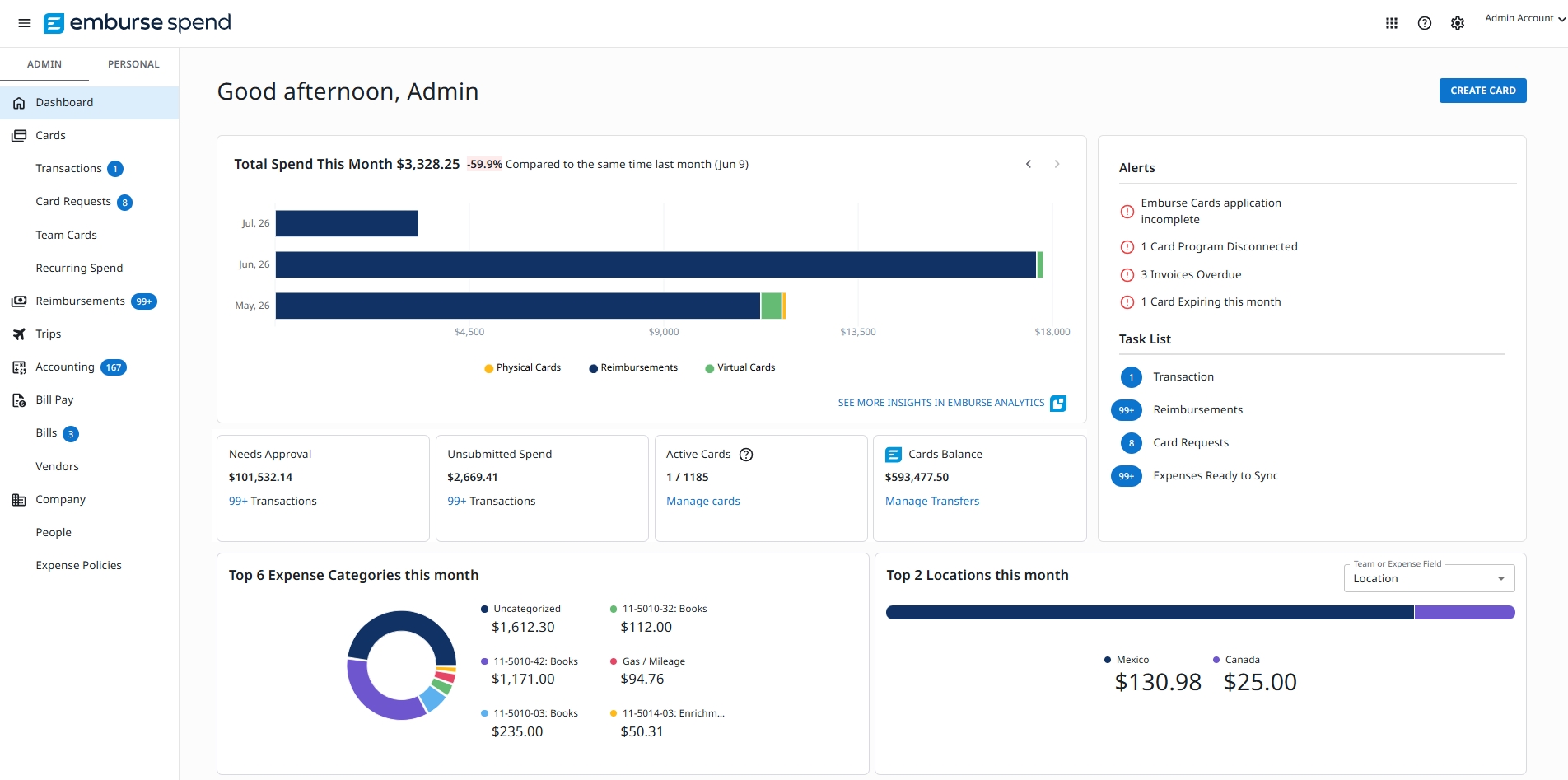Open the apps grid launcher icon
Screen dimensions: 1568x780
[1392, 23]
